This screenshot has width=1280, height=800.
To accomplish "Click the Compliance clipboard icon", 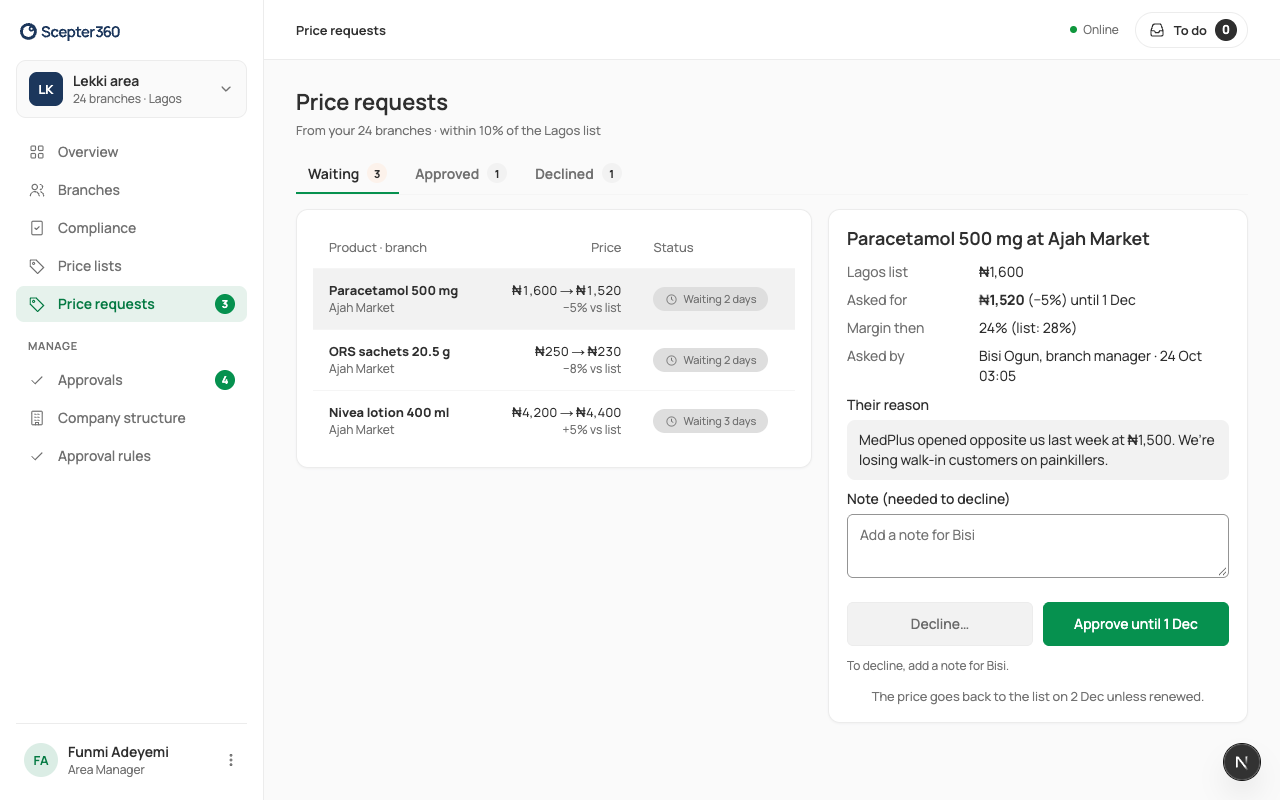I will [x=37, y=228].
